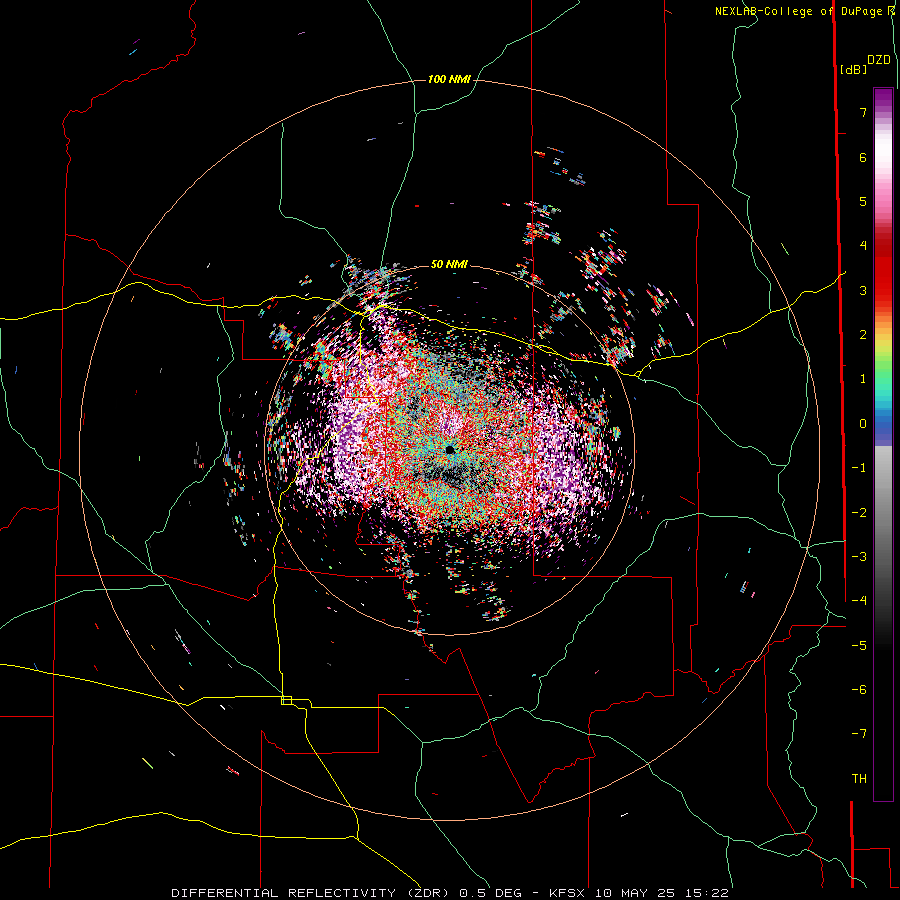Click the TH threshold label on the scale

[x=859, y=779]
